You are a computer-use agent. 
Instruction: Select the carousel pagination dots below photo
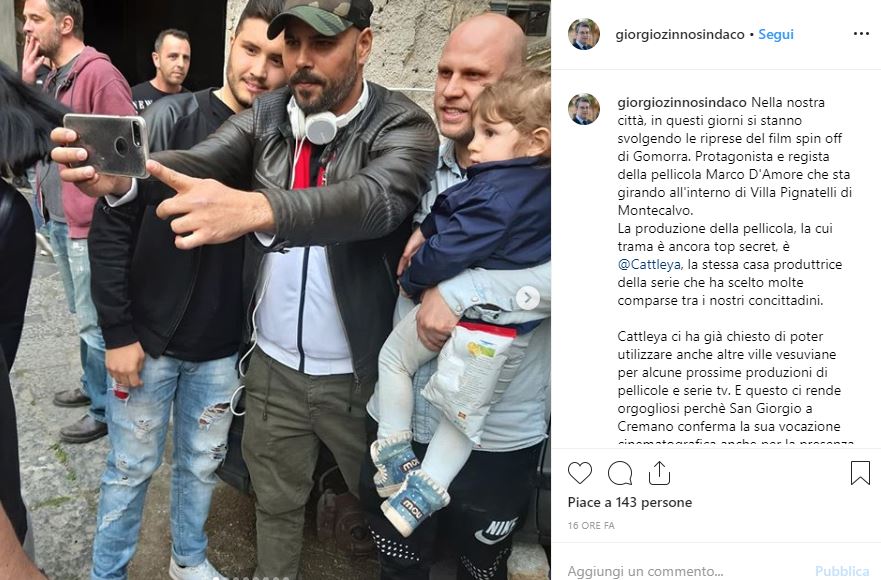point(250,578)
